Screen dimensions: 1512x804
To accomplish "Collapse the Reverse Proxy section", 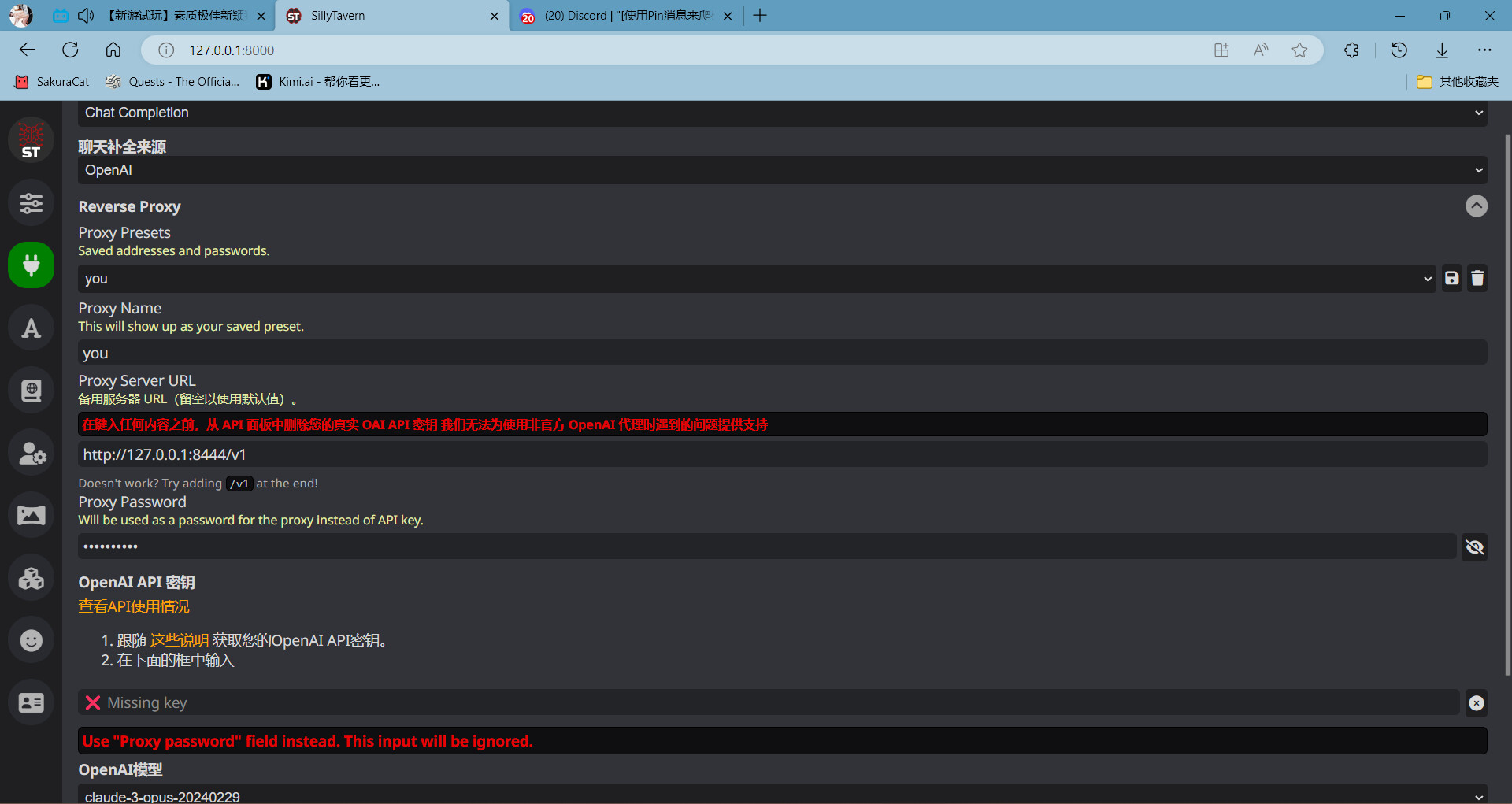I will click(1476, 206).
